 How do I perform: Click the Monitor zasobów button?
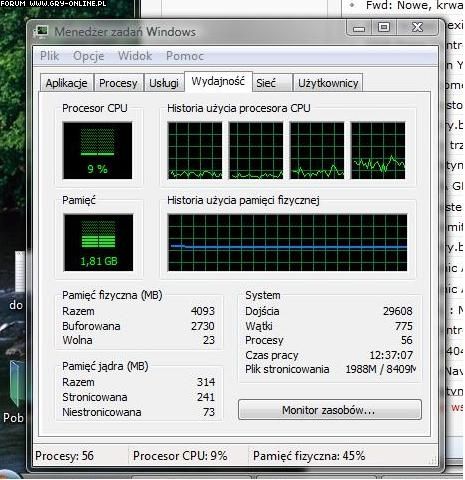point(330,410)
